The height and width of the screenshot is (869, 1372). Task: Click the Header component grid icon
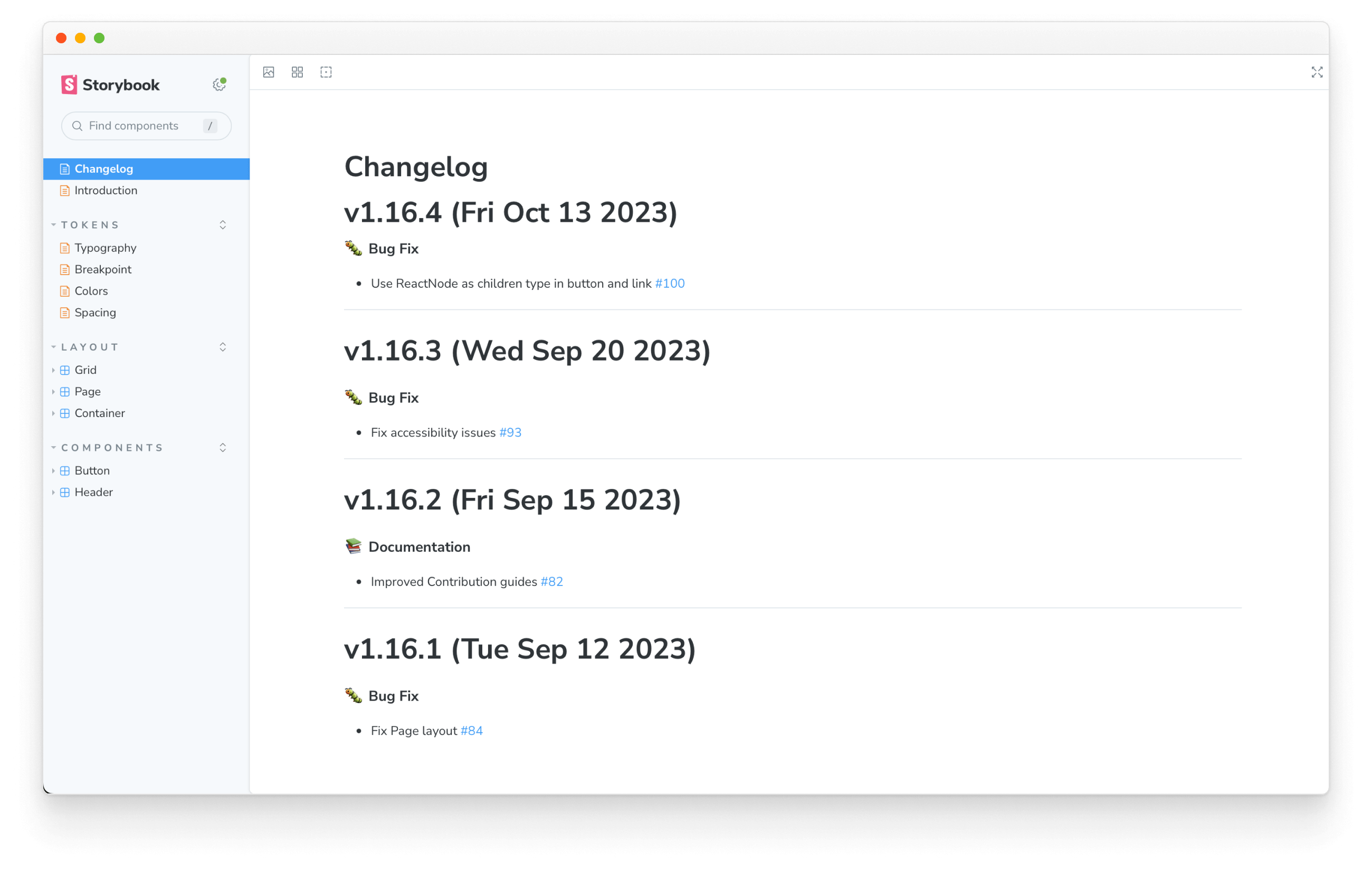click(65, 493)
